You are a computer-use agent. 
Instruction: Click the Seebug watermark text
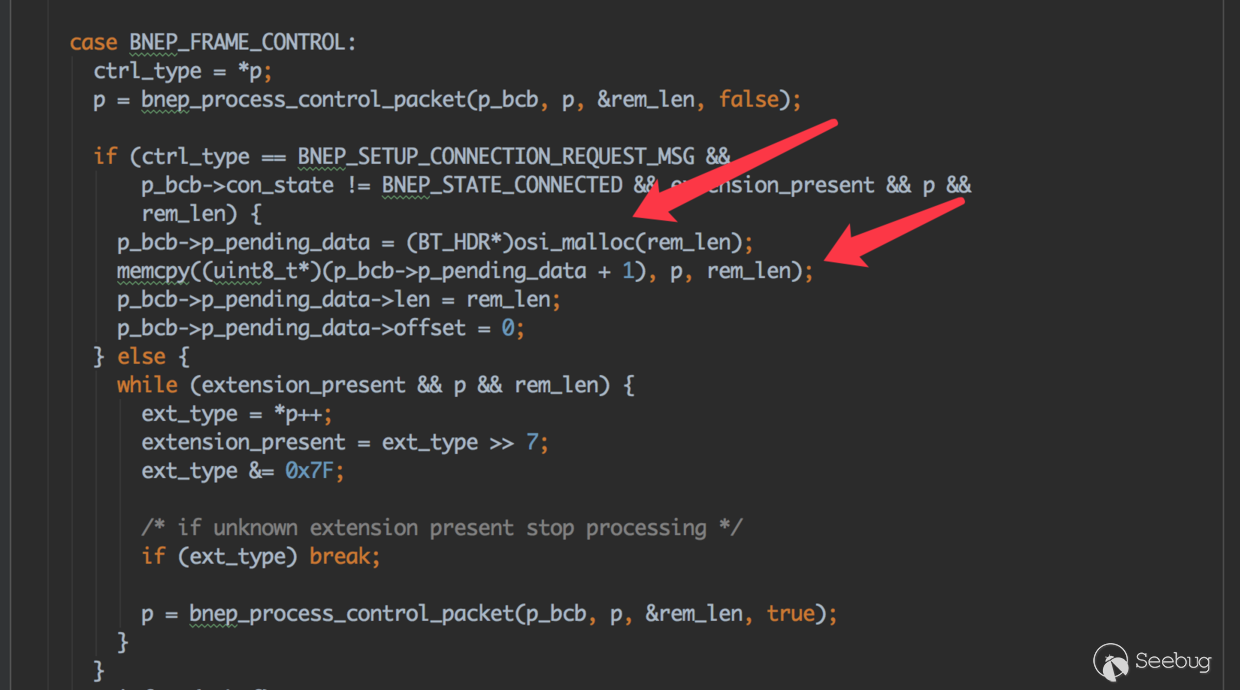[1173, 661]
